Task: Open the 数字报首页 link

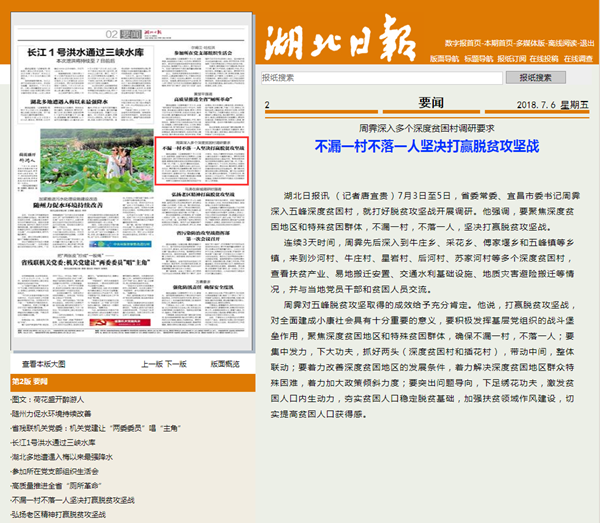Action: pyautogui.click(x=463, y=43)
